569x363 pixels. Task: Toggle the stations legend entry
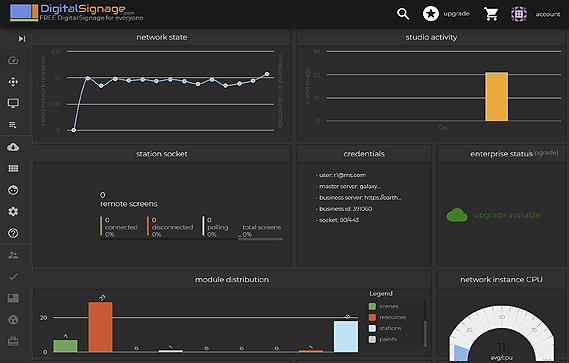(385, 328)
